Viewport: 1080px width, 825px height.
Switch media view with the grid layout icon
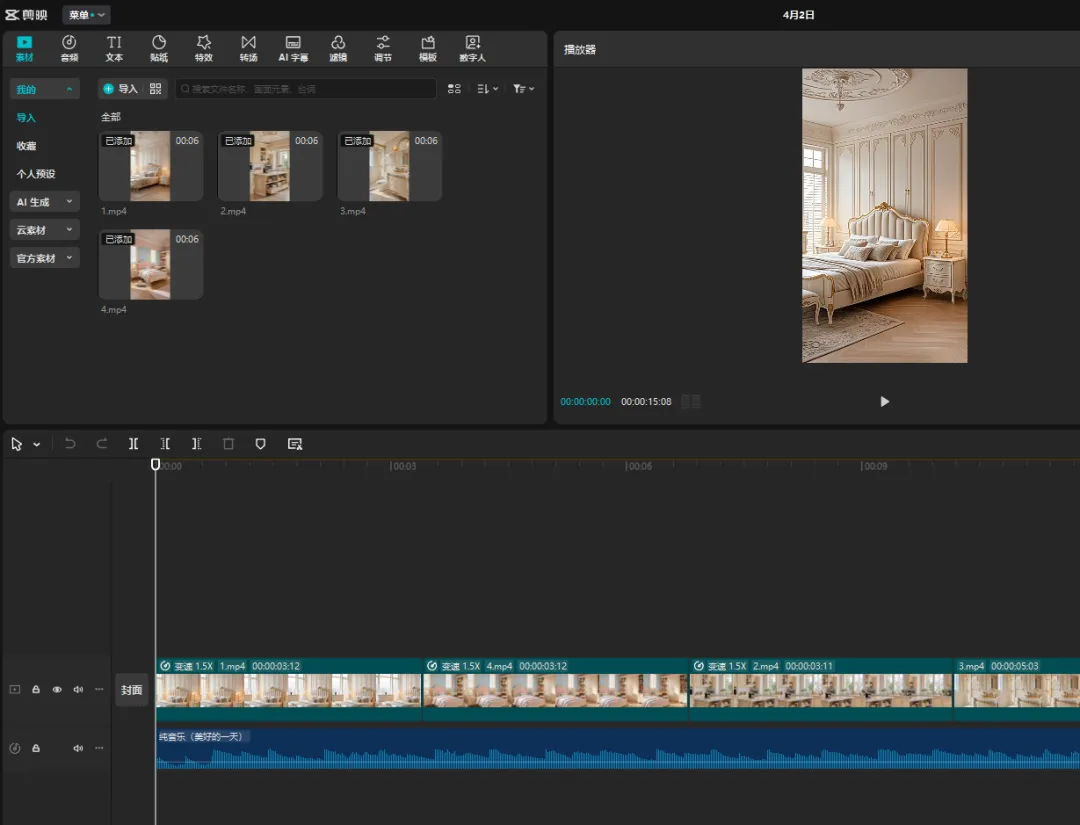pyautogui.click(x=454, y=89)
